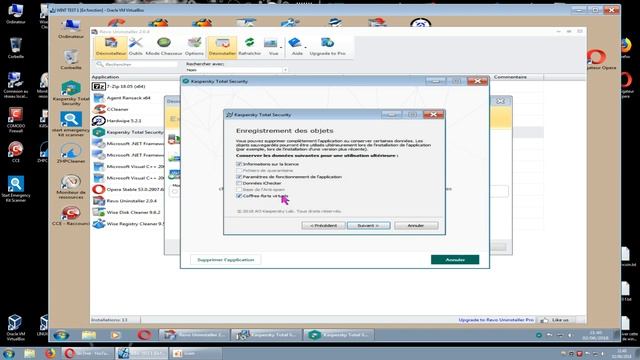Click Ordinateur icon on the host desktop
Image resolution: width=640 pixels, height=360 pixels.
16,14
